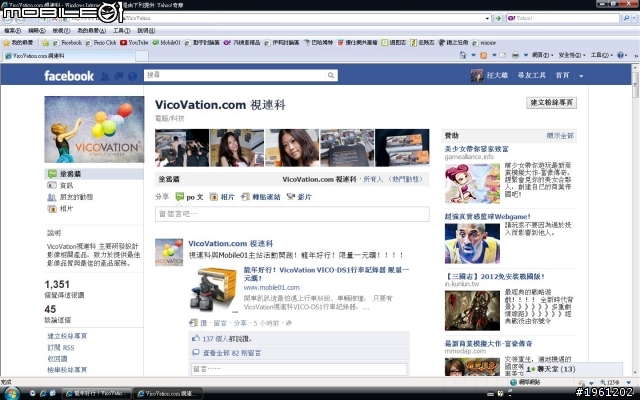Image resolution: width=640 pixels, height=400 pixels.
Task: Click the RSS feeds icon in command bar
Action: point(484,55)
